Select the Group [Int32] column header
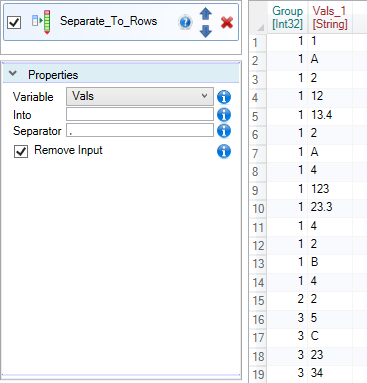367x383 pixels. point(287,17)
